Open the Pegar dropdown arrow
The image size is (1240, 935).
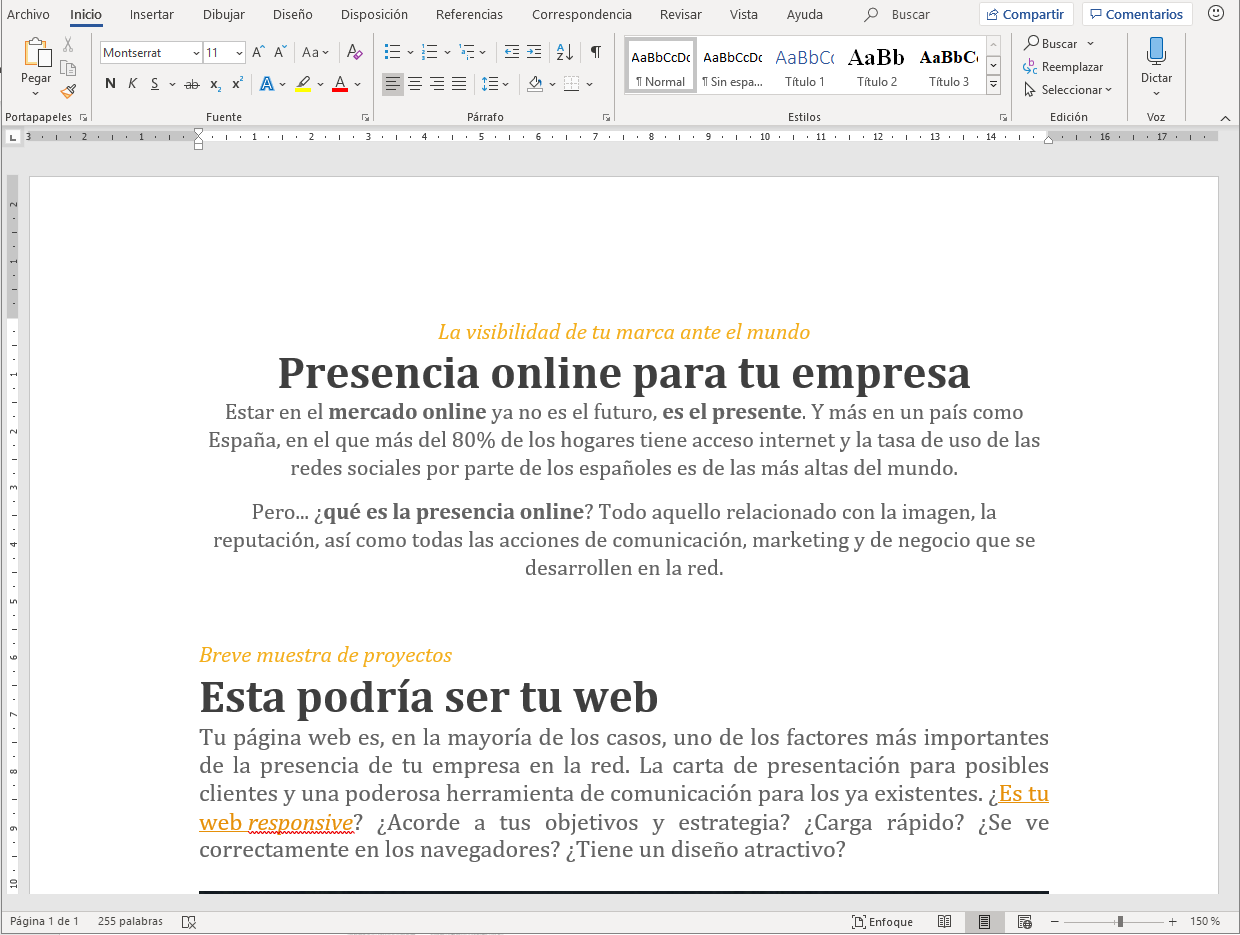click(x=36, y=93)
